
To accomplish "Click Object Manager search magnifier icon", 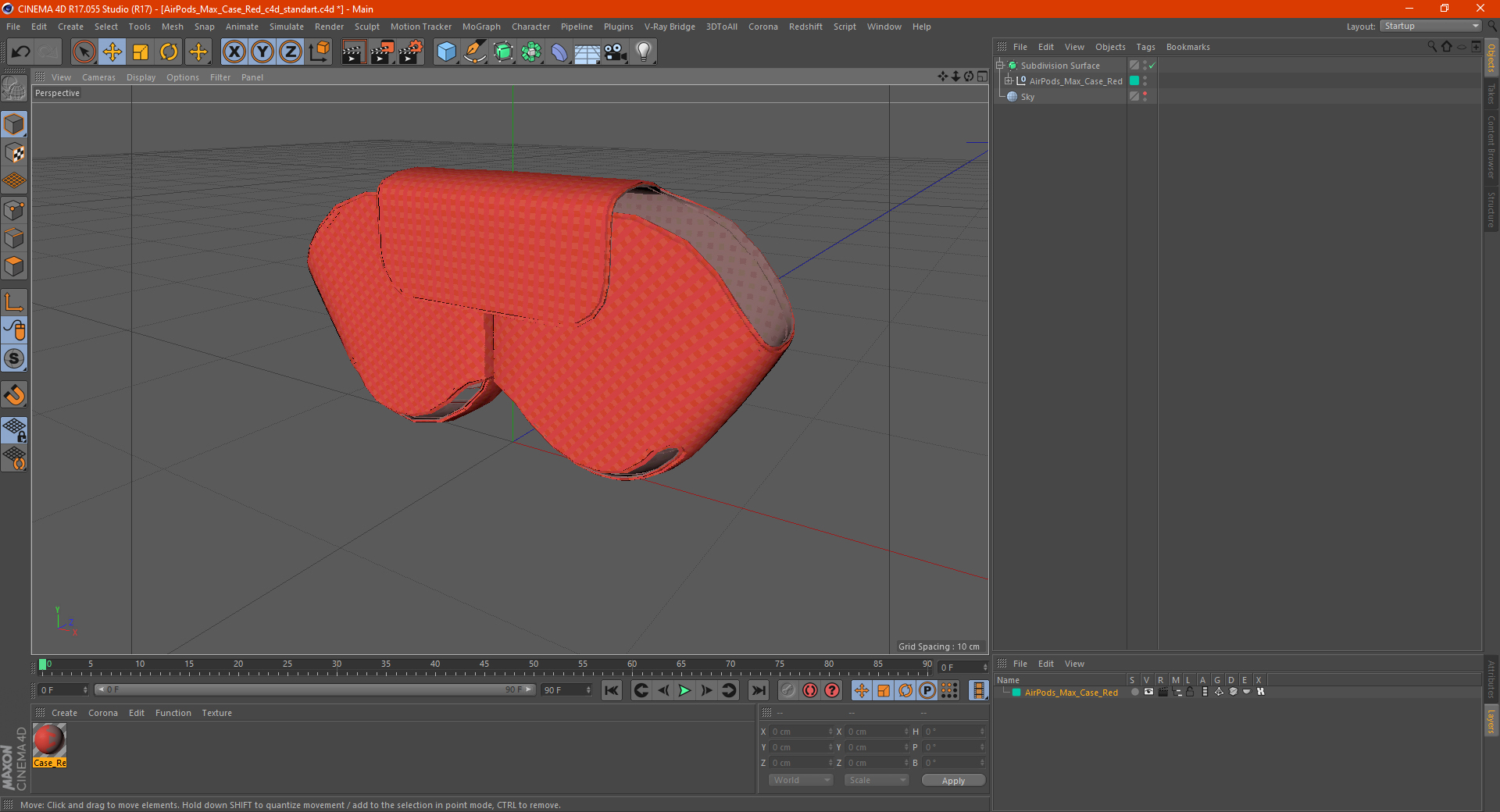I will 1431,47.
